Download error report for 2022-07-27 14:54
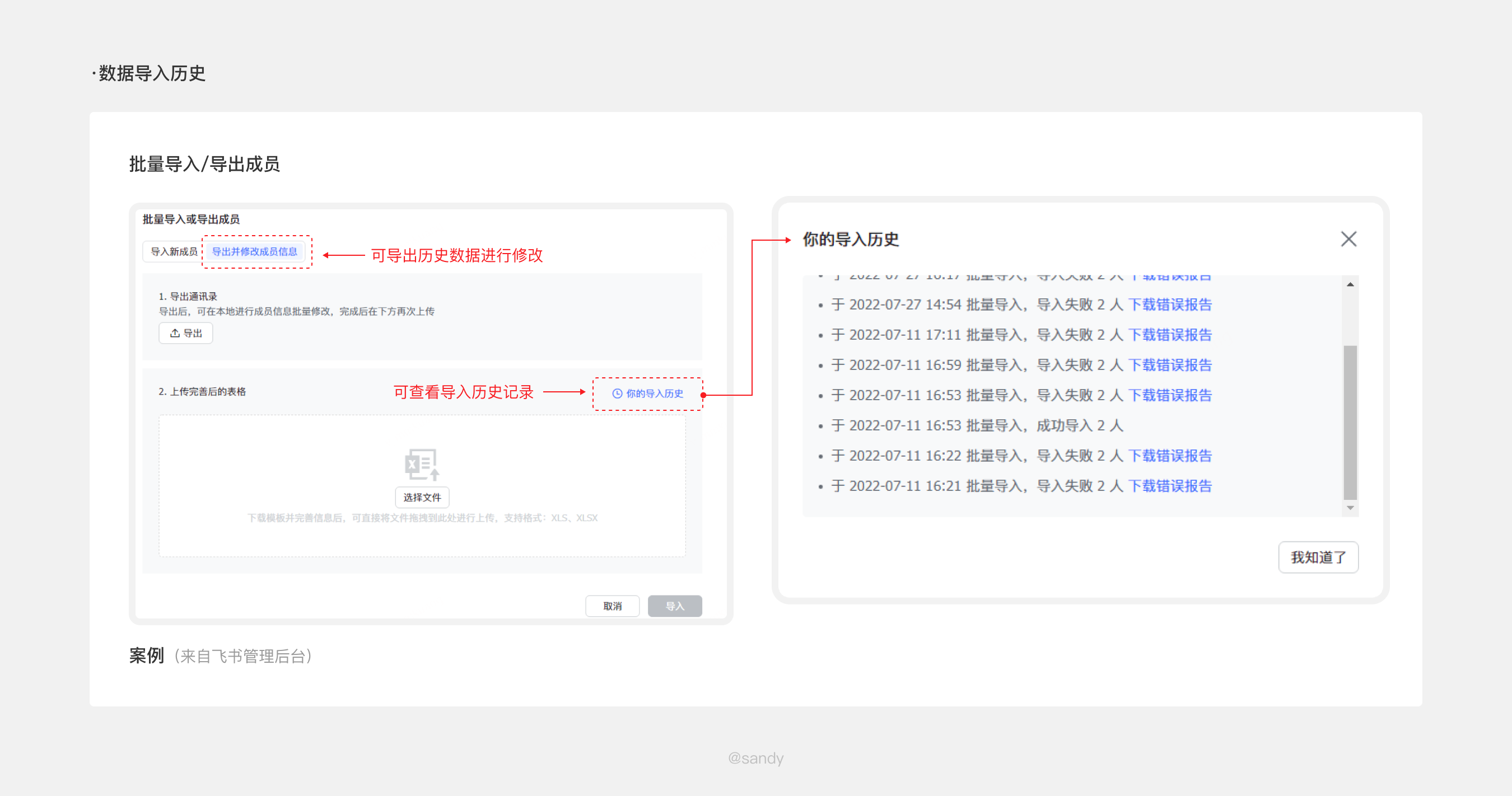 coord(1170,305)
